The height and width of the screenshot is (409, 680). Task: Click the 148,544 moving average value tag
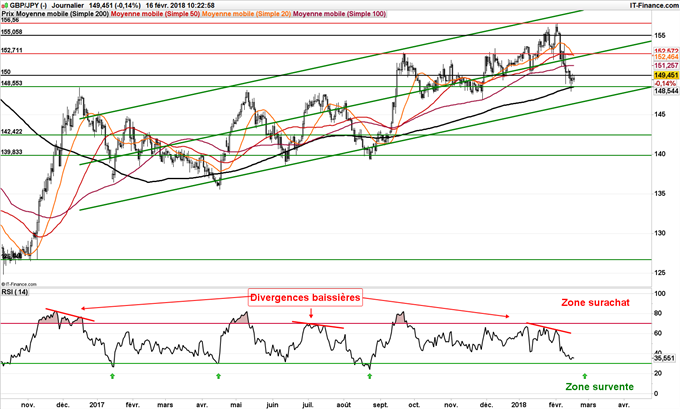[666, 91]
